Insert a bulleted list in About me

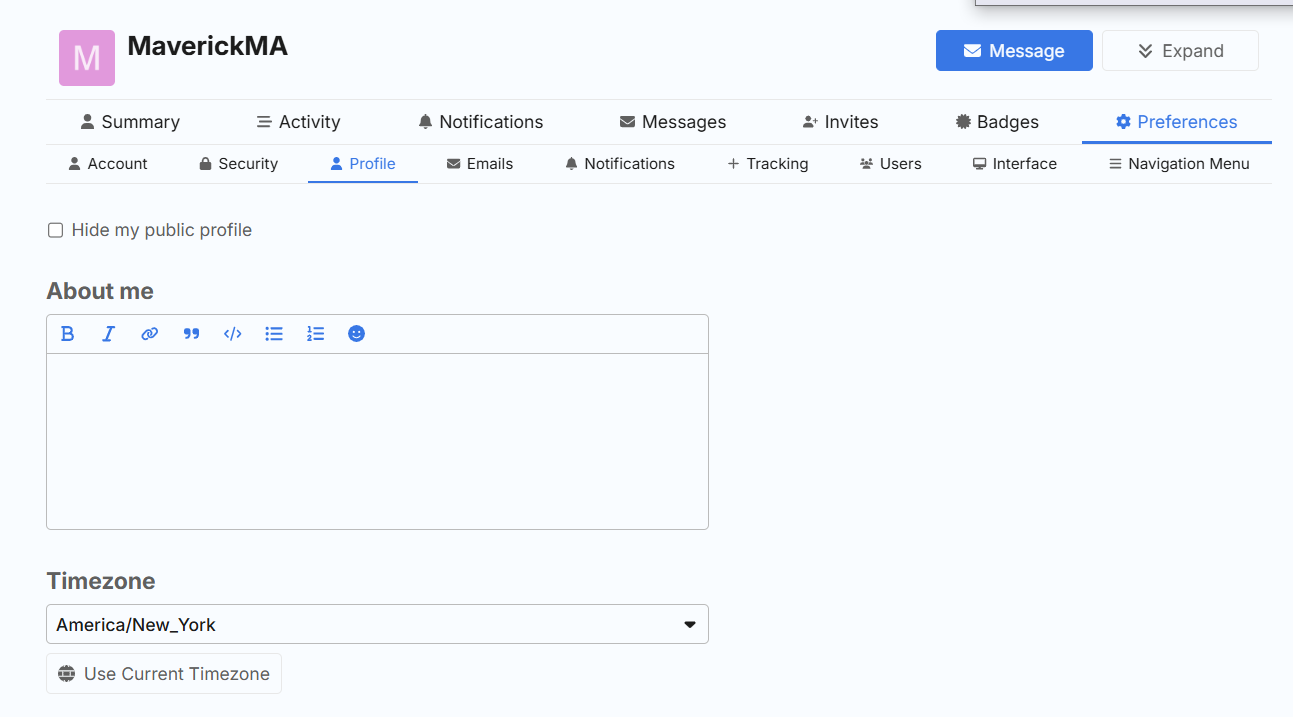pyautogui.click(x=274, y=334)
